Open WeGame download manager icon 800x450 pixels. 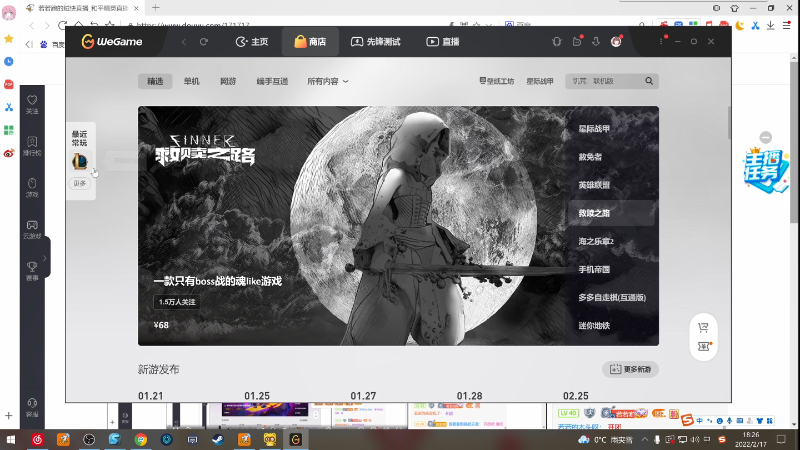[x=596, y=42]
